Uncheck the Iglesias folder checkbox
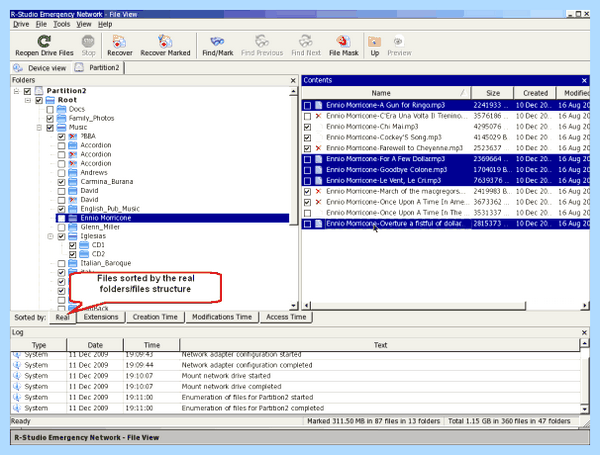 pyautogui.click(x=61, y=236)
